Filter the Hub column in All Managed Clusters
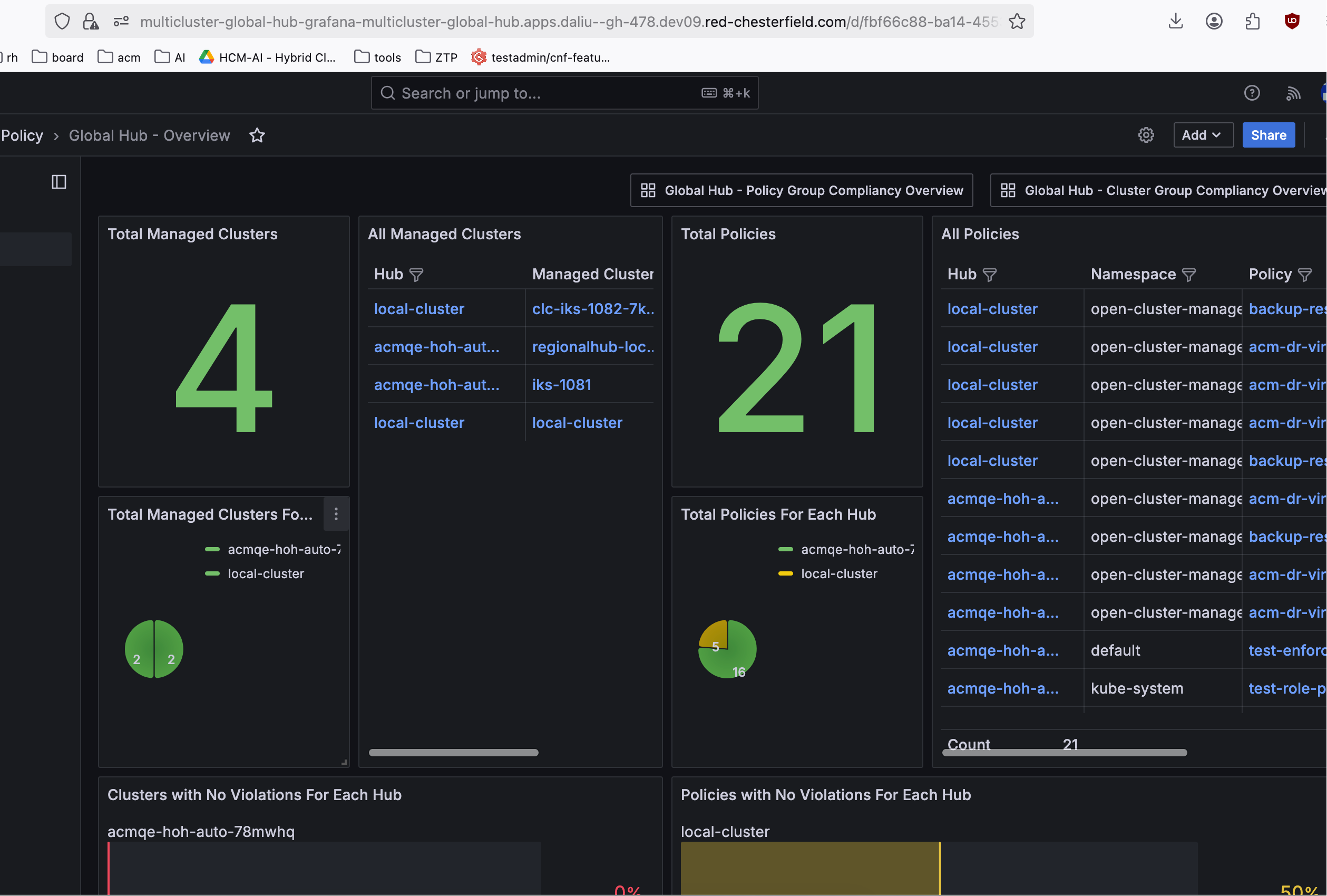This screenshot has height=896, width=1327. pyautogui.click(x=416, y=275)
